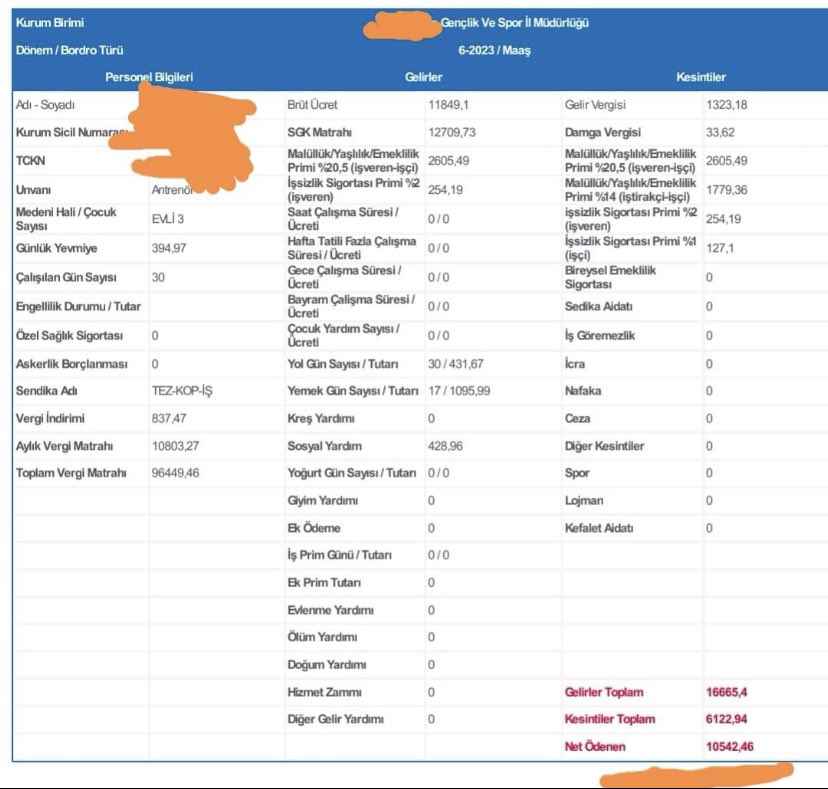Click the Gelir Vergisi amount 1323,18
Screen dimensions: 828x789
point(727,105)
